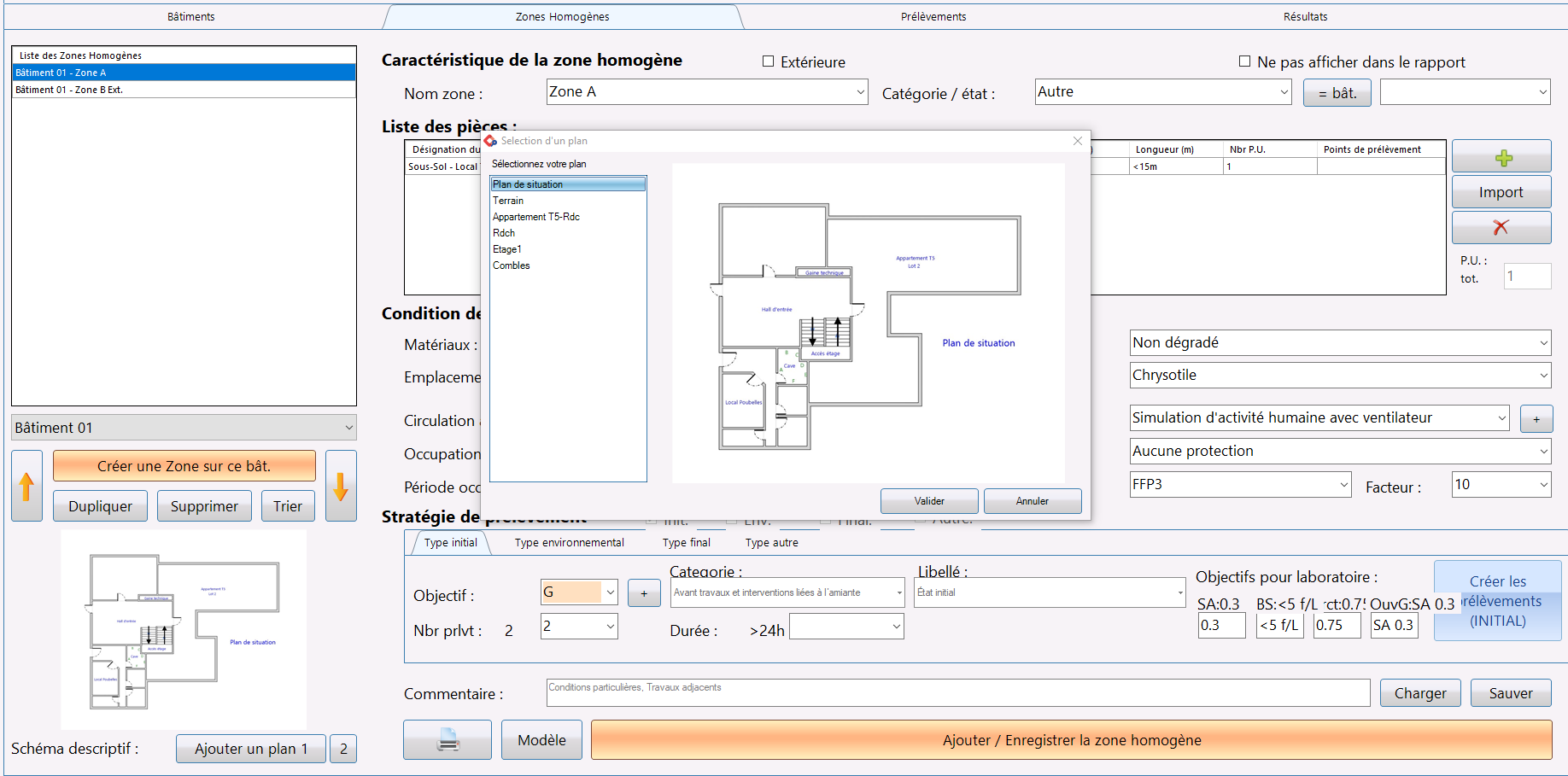Open the Nom zone dropdown
The image size is (1568, 776).
[x=859, y=92]
